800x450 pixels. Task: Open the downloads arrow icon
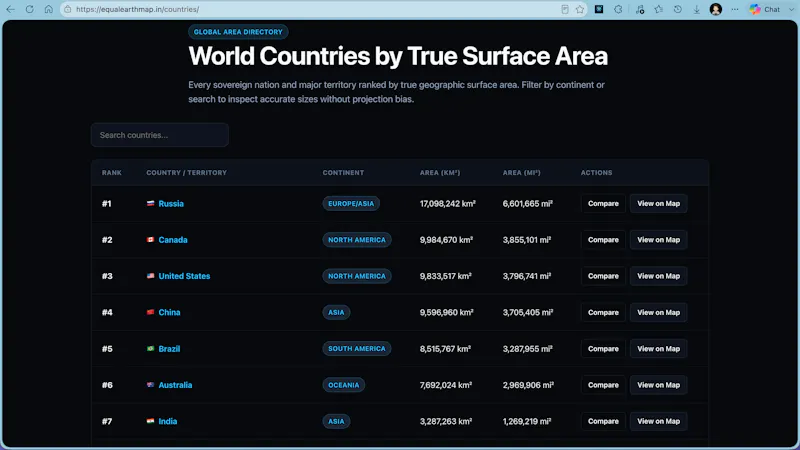click(696, 9)
